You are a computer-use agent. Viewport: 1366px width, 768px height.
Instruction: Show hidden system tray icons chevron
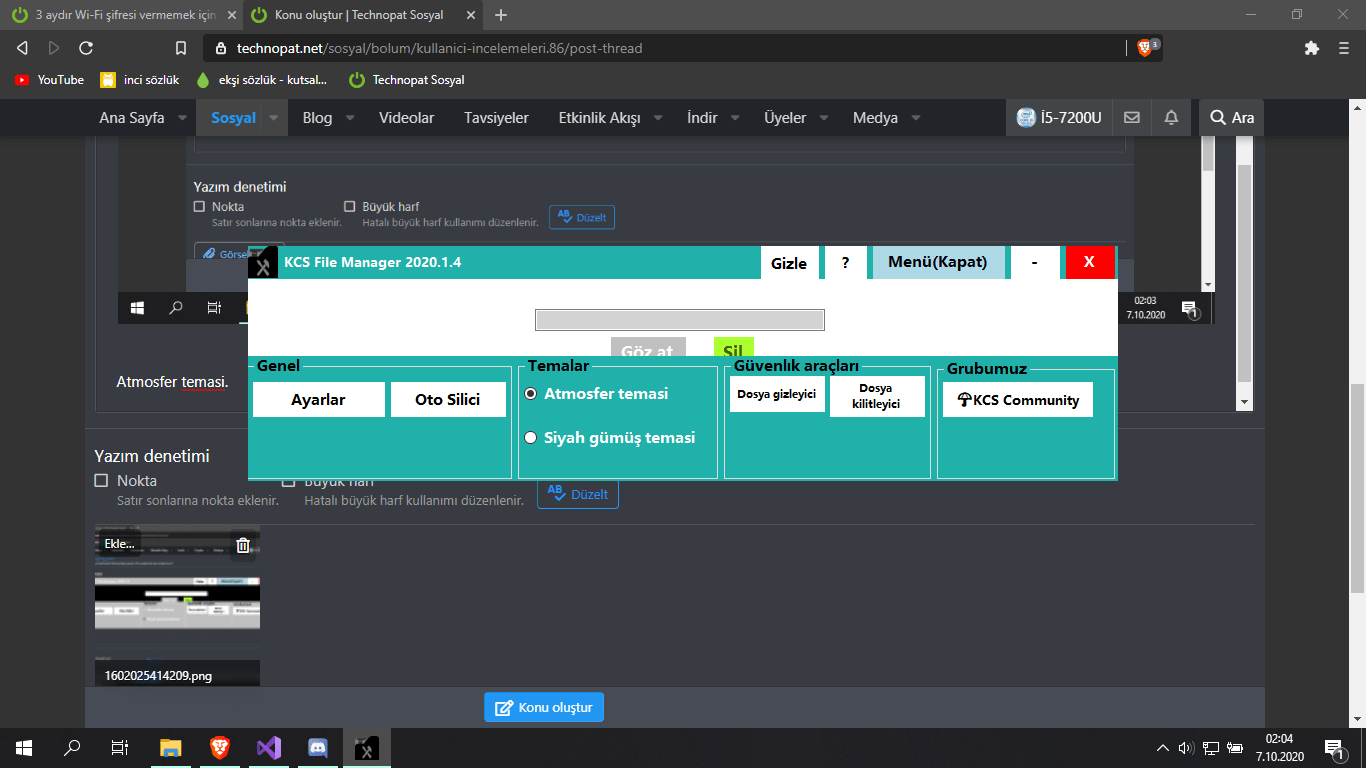(1162, 747)
